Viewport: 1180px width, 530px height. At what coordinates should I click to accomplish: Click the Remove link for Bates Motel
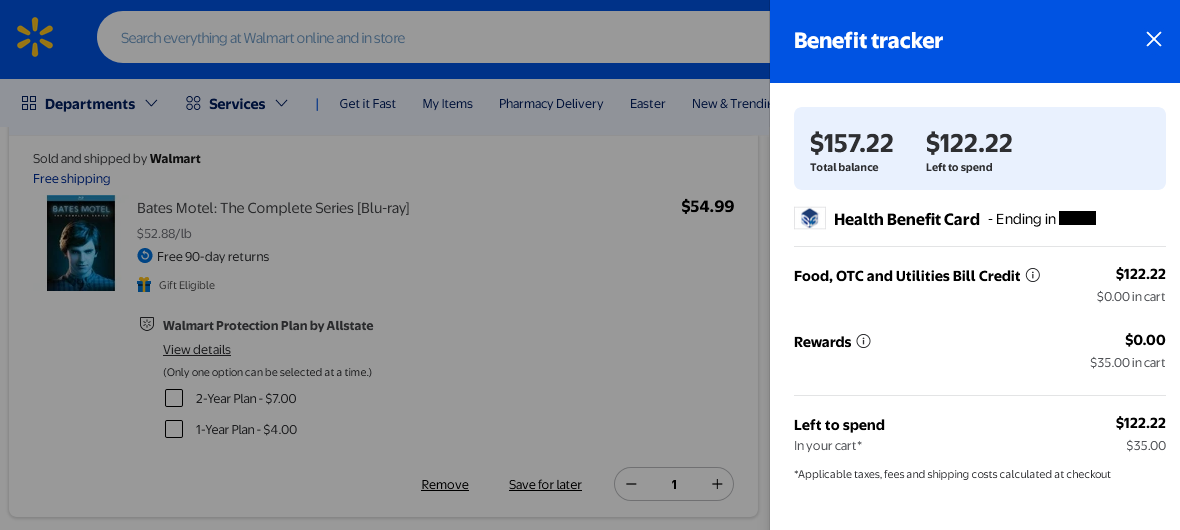click(x=445, y=485)
